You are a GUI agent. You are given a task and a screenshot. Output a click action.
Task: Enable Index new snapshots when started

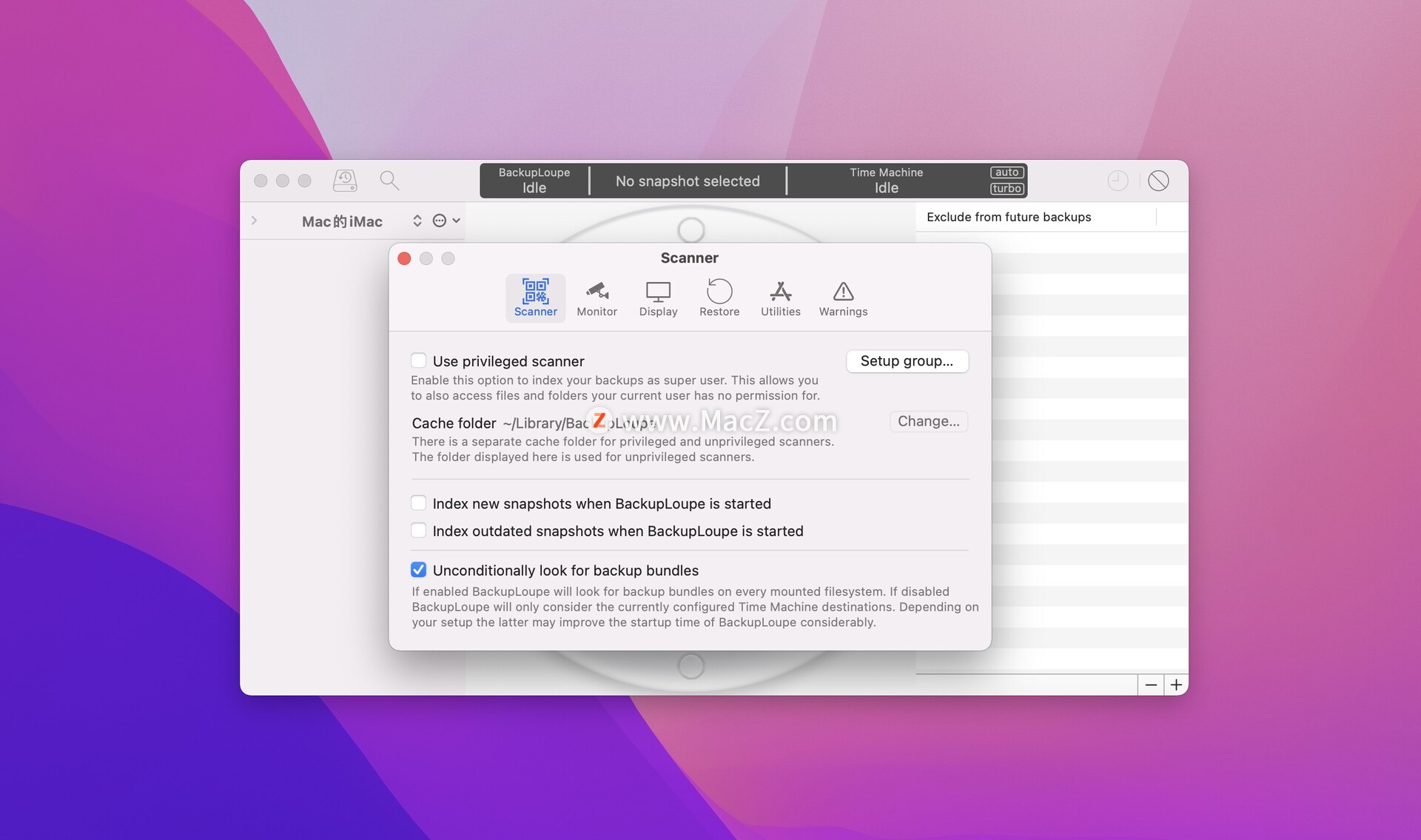pos(418,503)
